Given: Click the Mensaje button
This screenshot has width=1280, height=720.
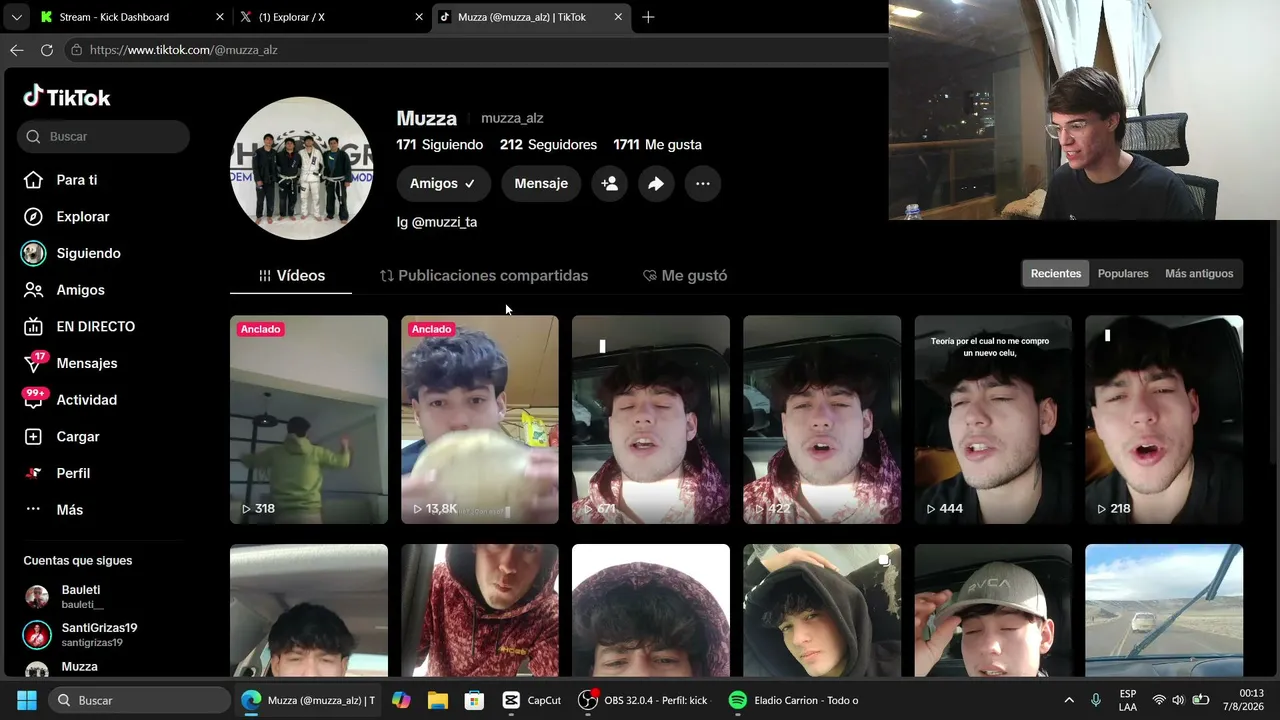Looking at the screenshot, I should pos(541,184).
